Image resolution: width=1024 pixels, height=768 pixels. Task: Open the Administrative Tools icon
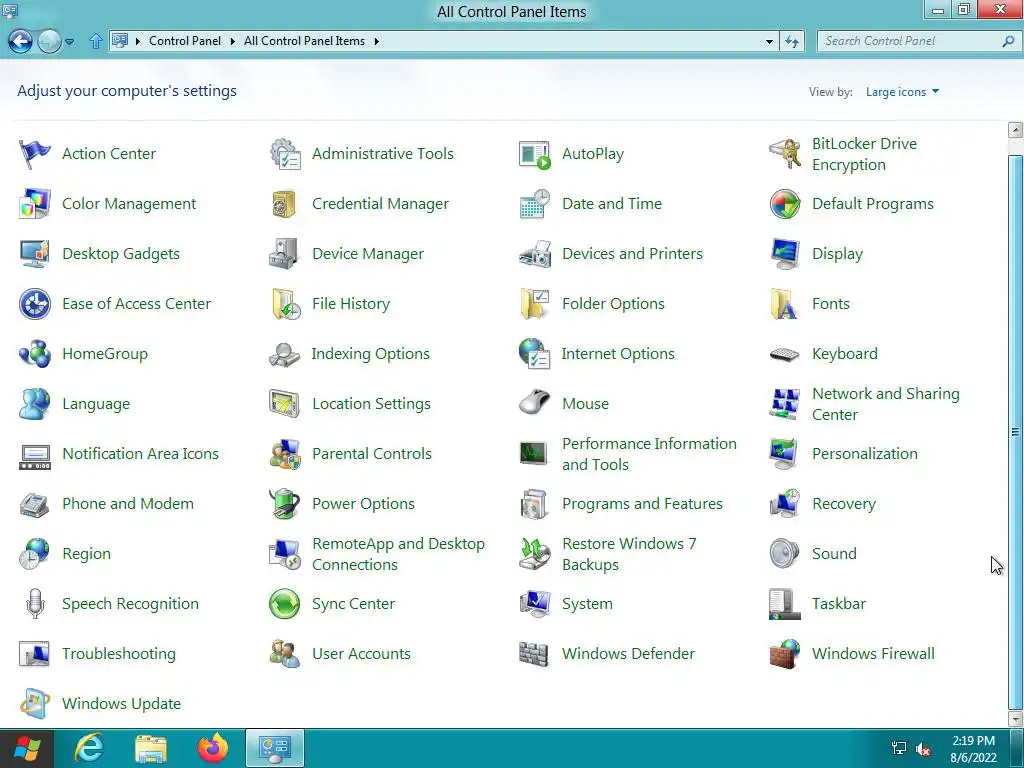pyautogui.click(x=285, y=154)
